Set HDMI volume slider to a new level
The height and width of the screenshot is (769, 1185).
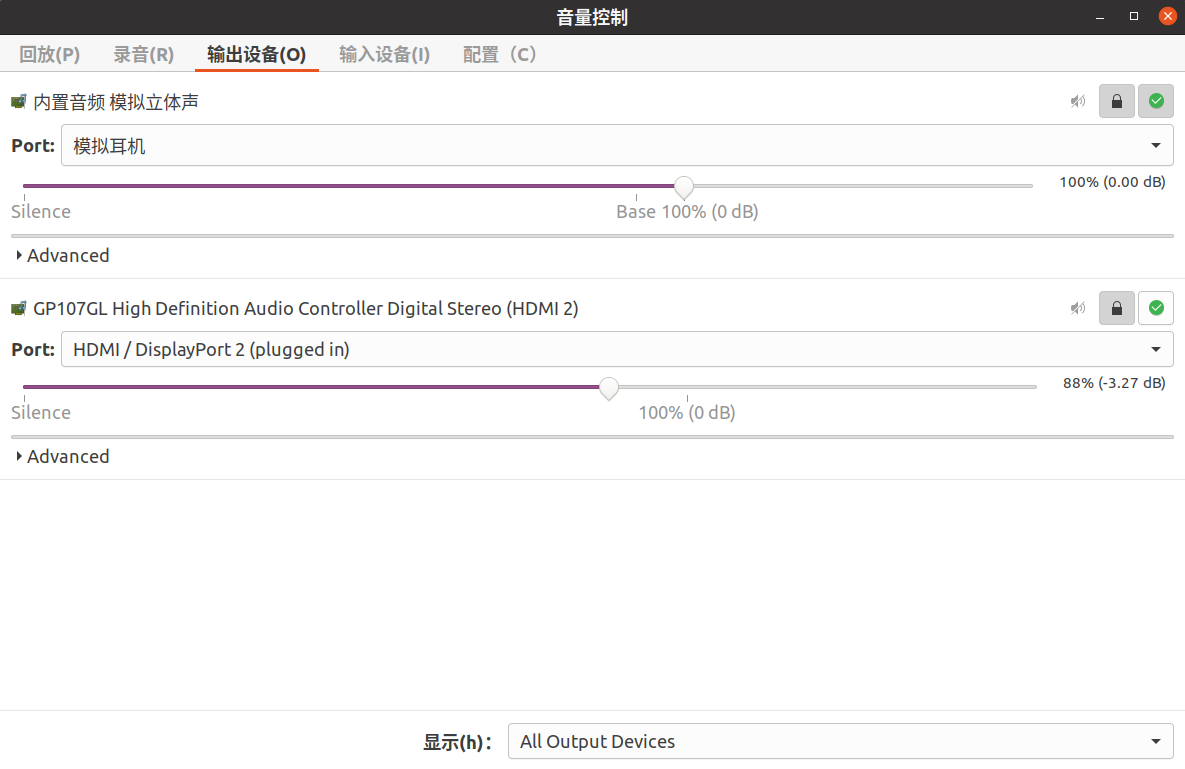[608, 387]
